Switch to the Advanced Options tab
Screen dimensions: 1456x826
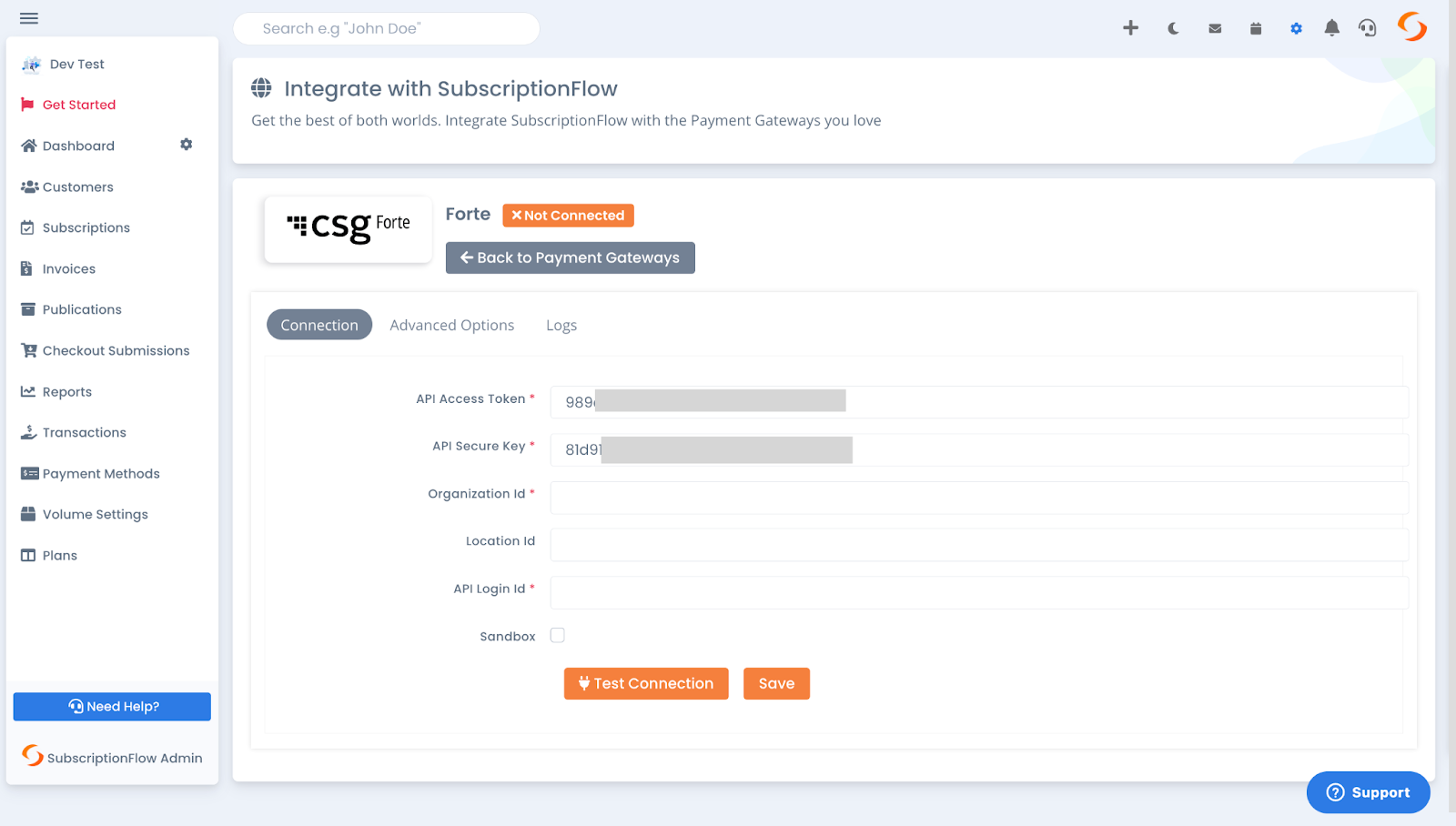[x=451, y=325]
